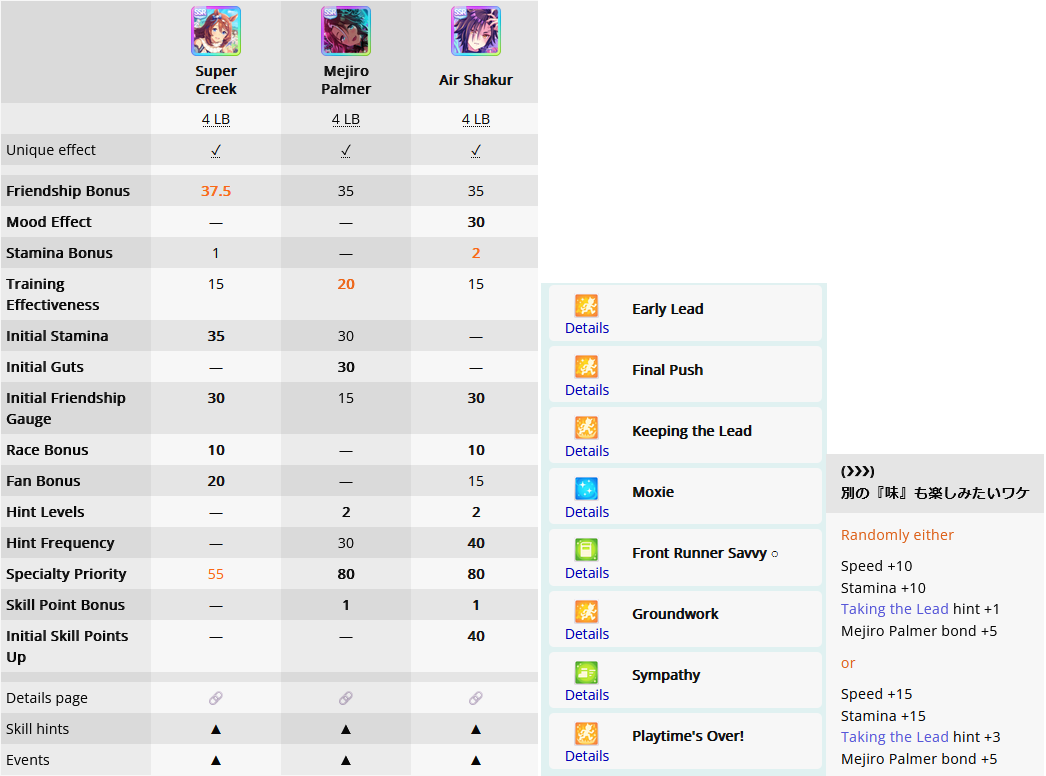Click the blue Moxie skill icon

(586, 489)
